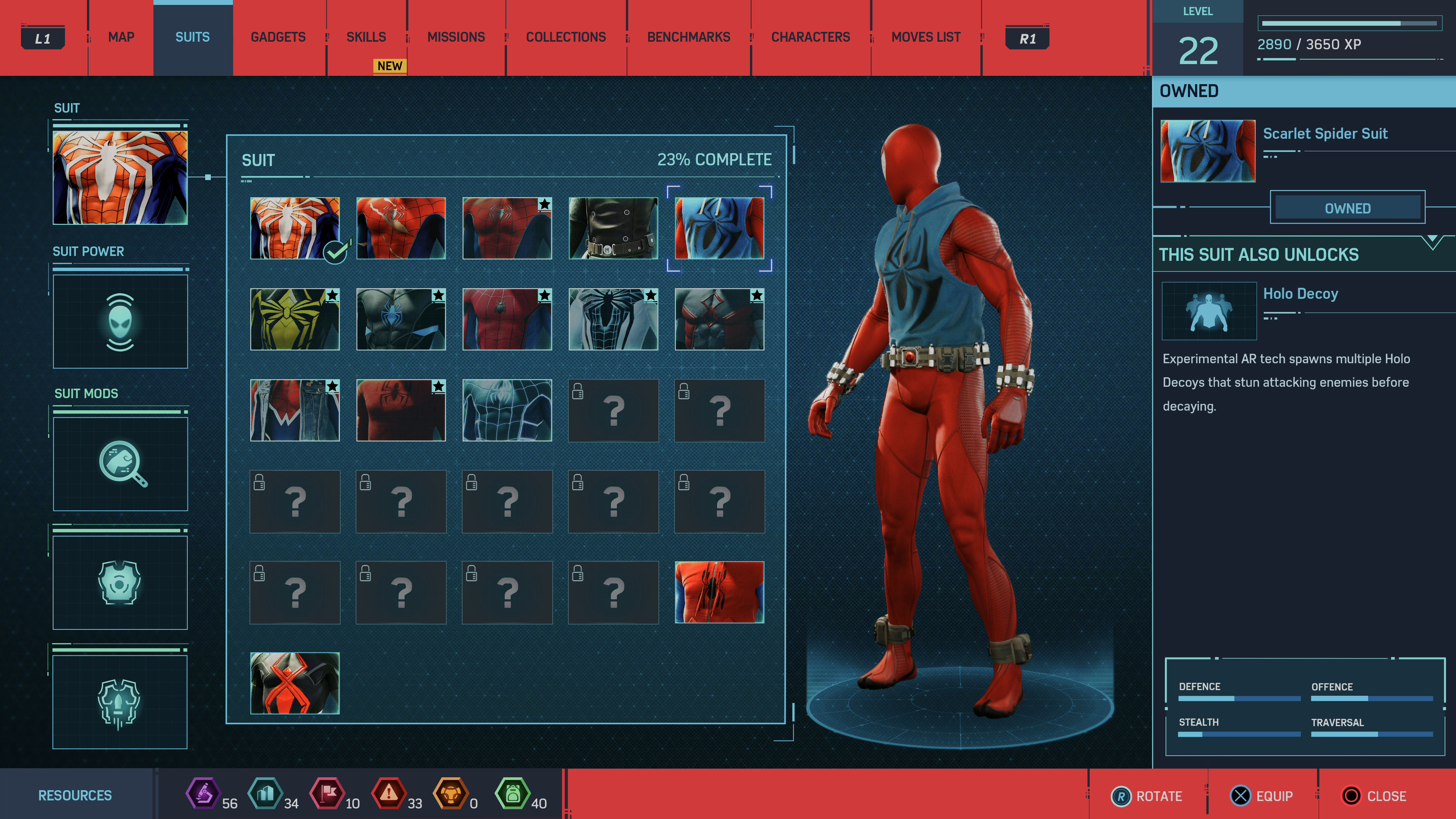The width and height of the screenshot is (1456, 819).
Task: Select the cracked classic damaged suit thumbnail
Action: [401, 228]
